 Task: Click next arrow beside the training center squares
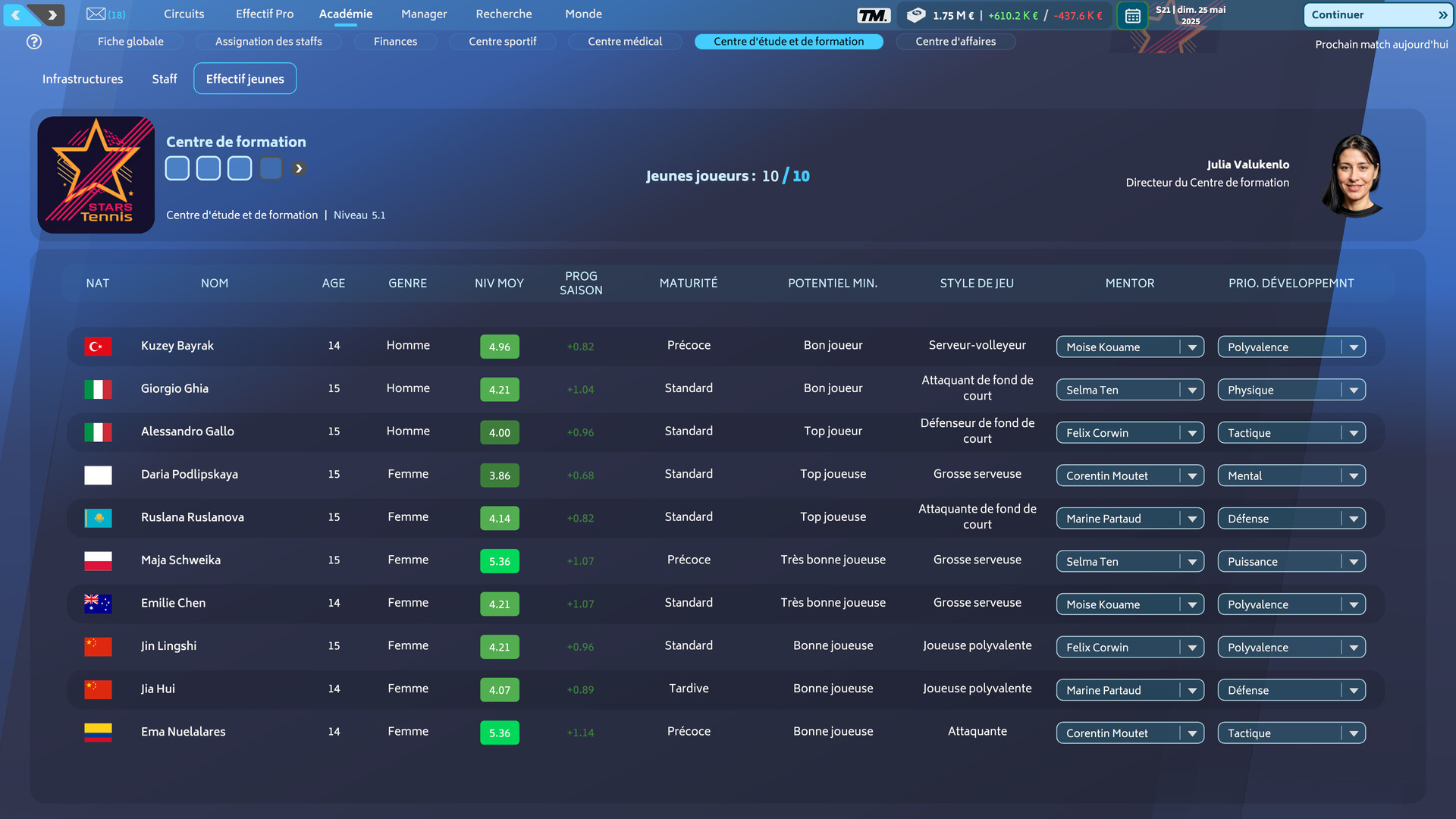(x=299, y=168)
